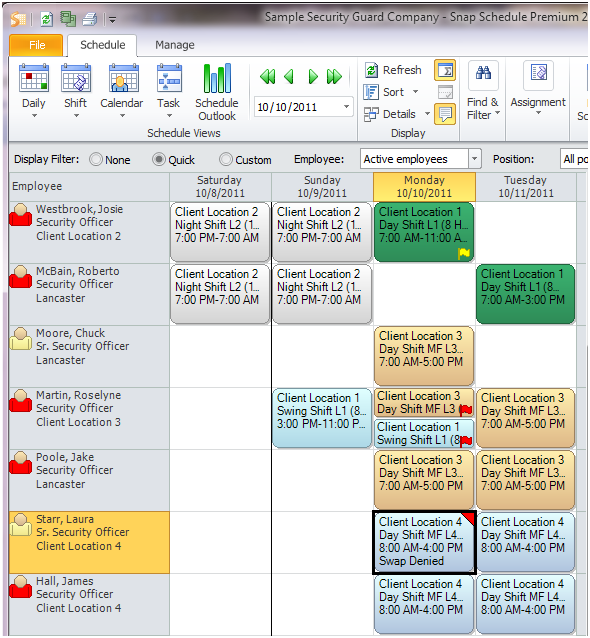Open the Task view
Screen dimensions: 590x638
169,90
